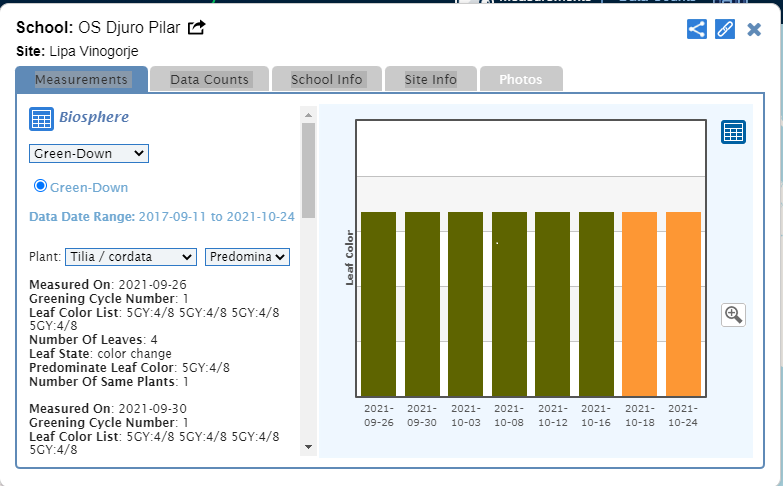Click the zoom magnifier icon
This screenshot has height=486, width=783.
pos(733,315)
